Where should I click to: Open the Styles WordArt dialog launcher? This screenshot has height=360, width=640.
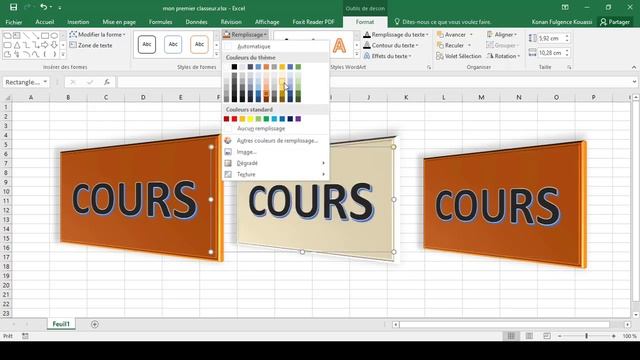pos(429,67)
